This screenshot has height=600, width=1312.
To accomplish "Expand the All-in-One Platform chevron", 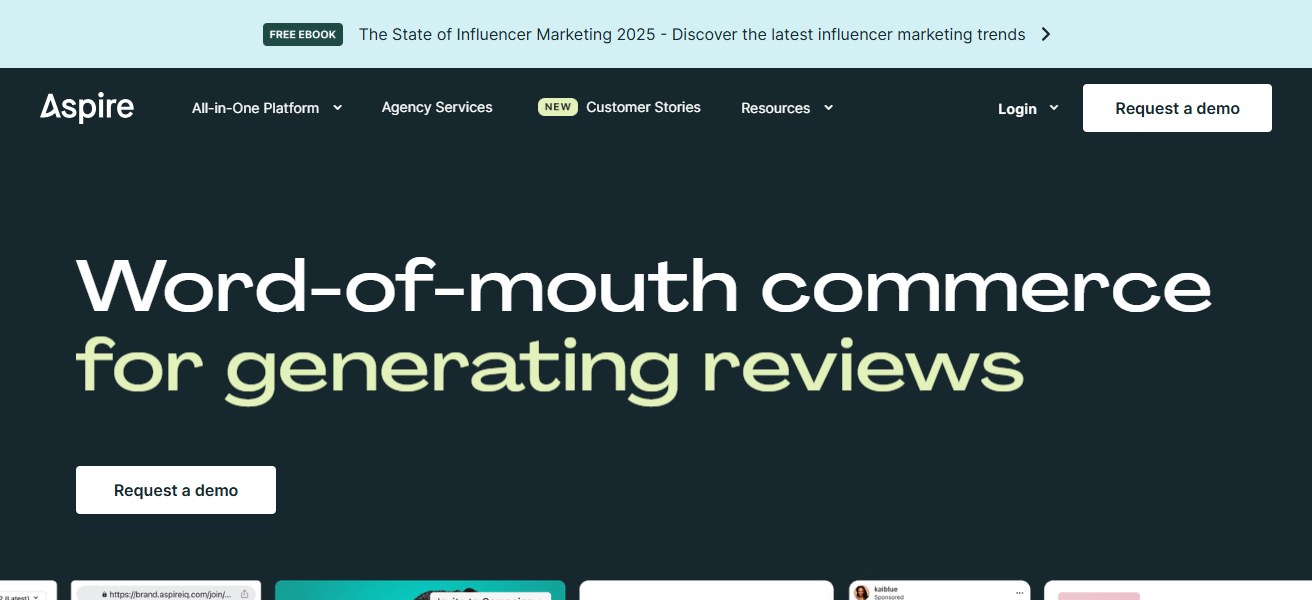I will click(x=337, y=107).
